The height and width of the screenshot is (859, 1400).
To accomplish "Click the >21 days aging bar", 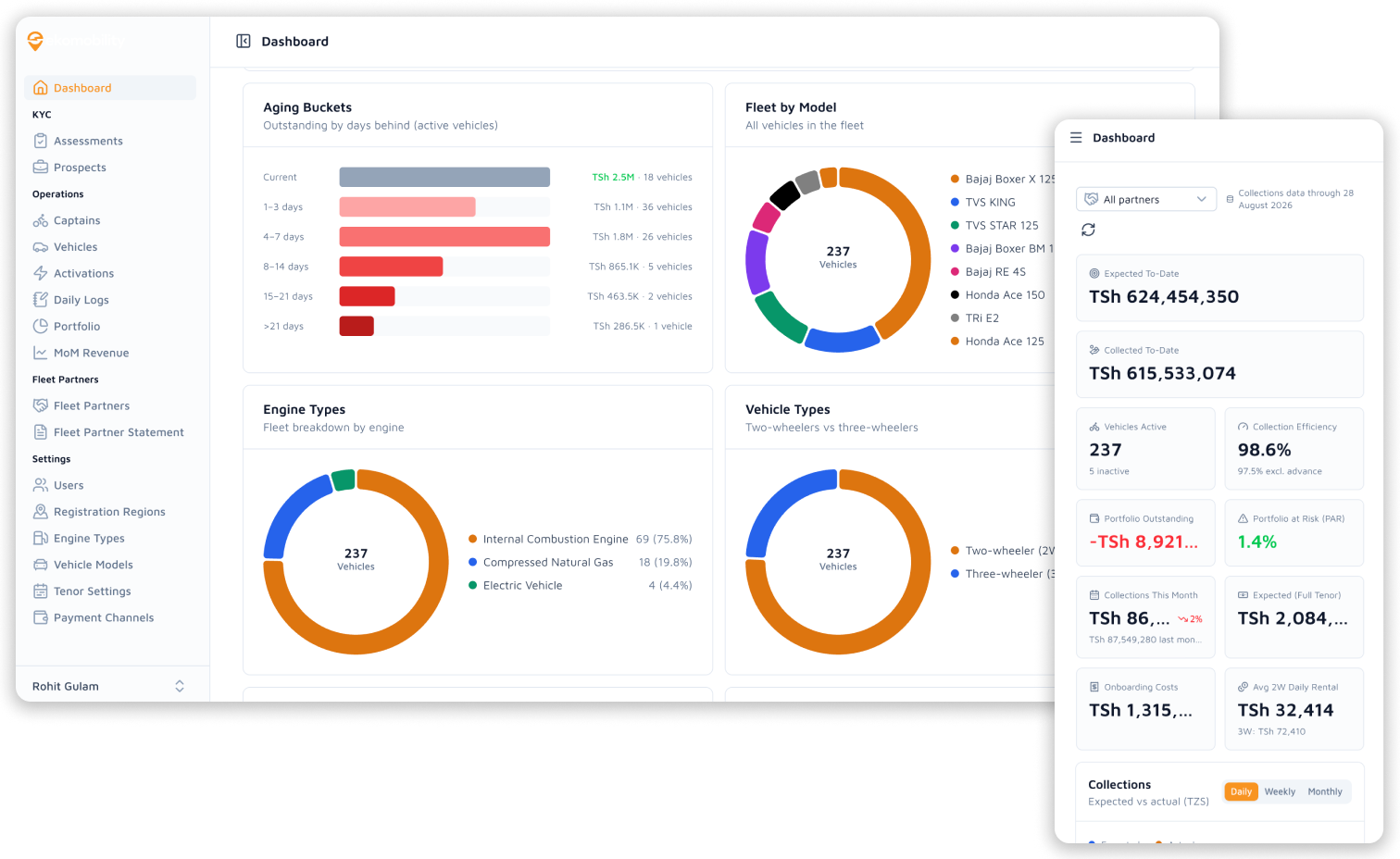I will pos(356,326).
